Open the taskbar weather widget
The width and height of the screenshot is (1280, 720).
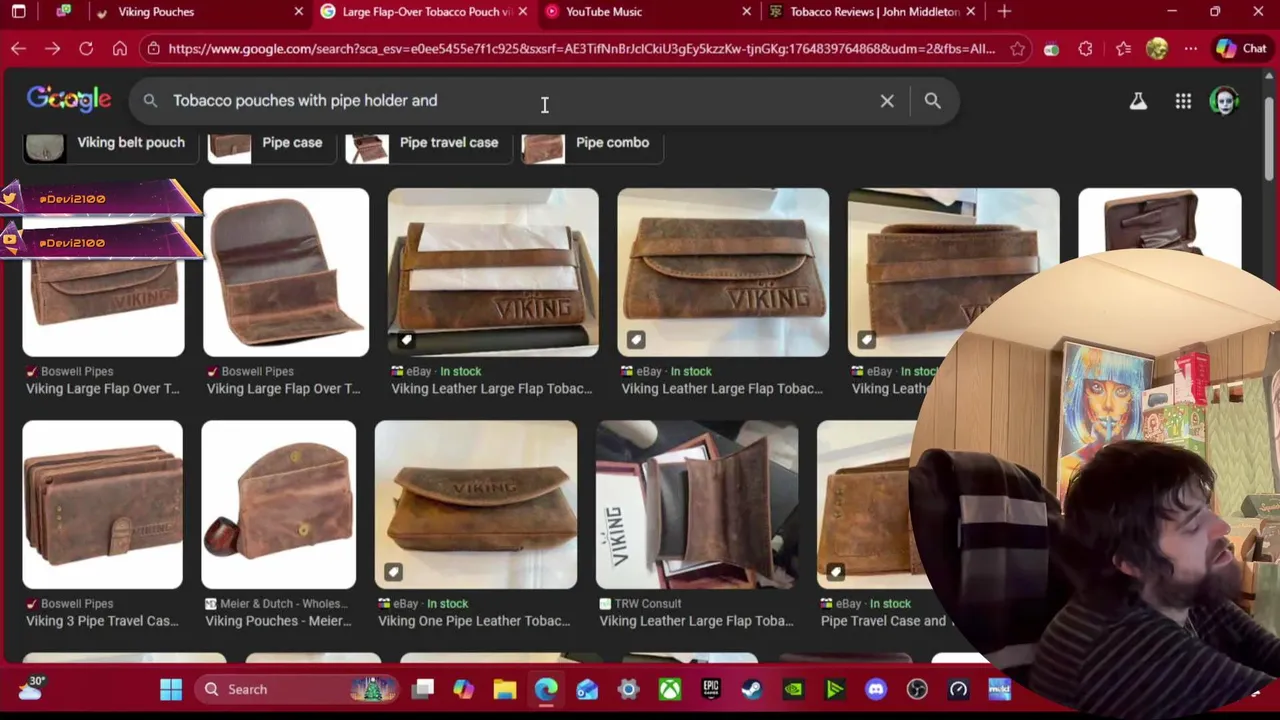[x=30, y=687]
